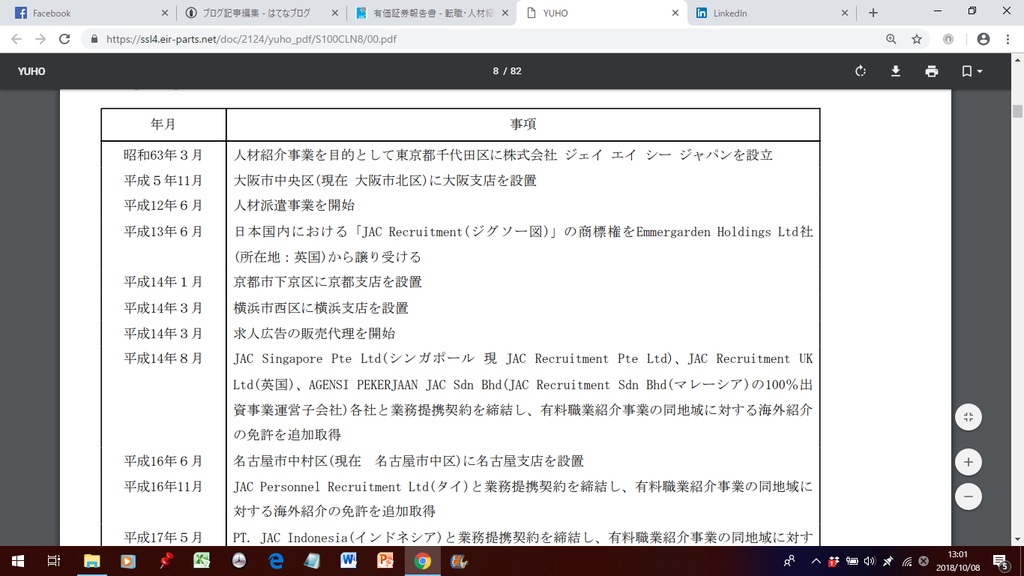Open the browser zoom indicator
1024x576 pixels.
coord(891,39)
